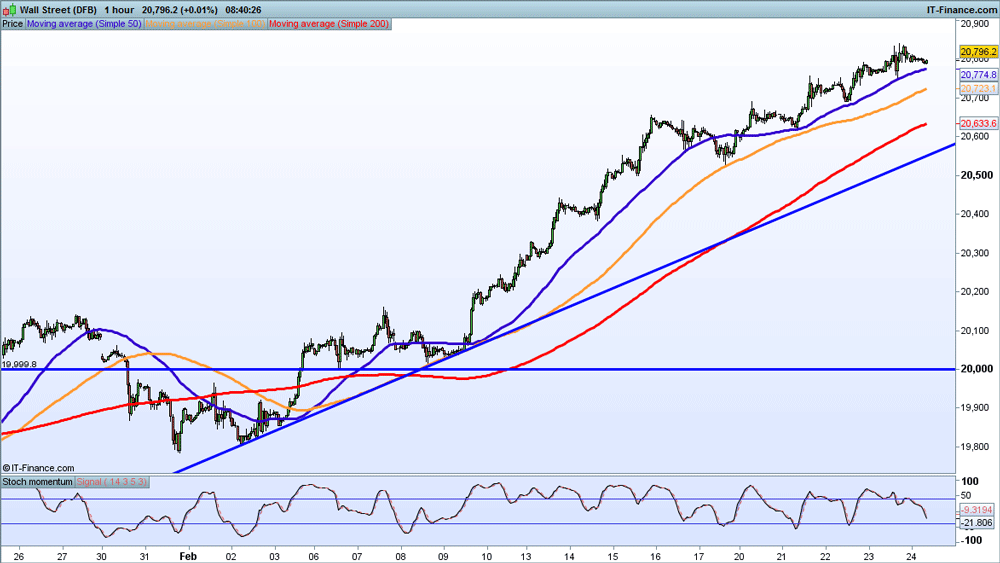Select the 1 hour timeframe label
This screenshot has height=563, width=1000.
[x=119, y=10]
